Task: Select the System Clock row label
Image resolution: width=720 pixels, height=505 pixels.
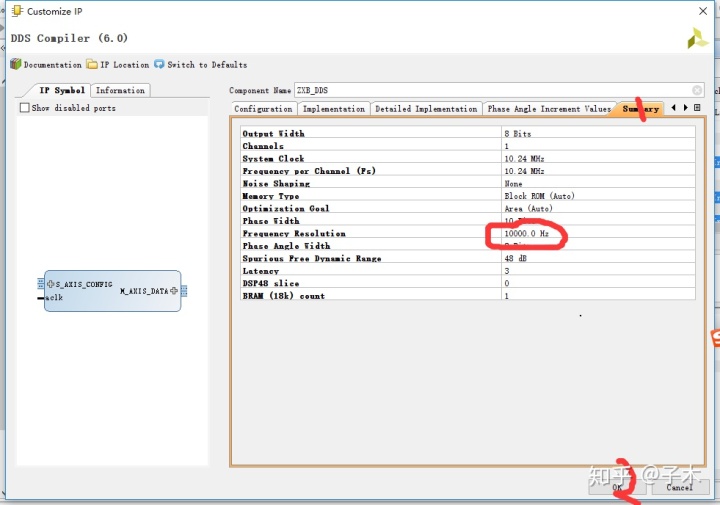Action: click(273, 158)
